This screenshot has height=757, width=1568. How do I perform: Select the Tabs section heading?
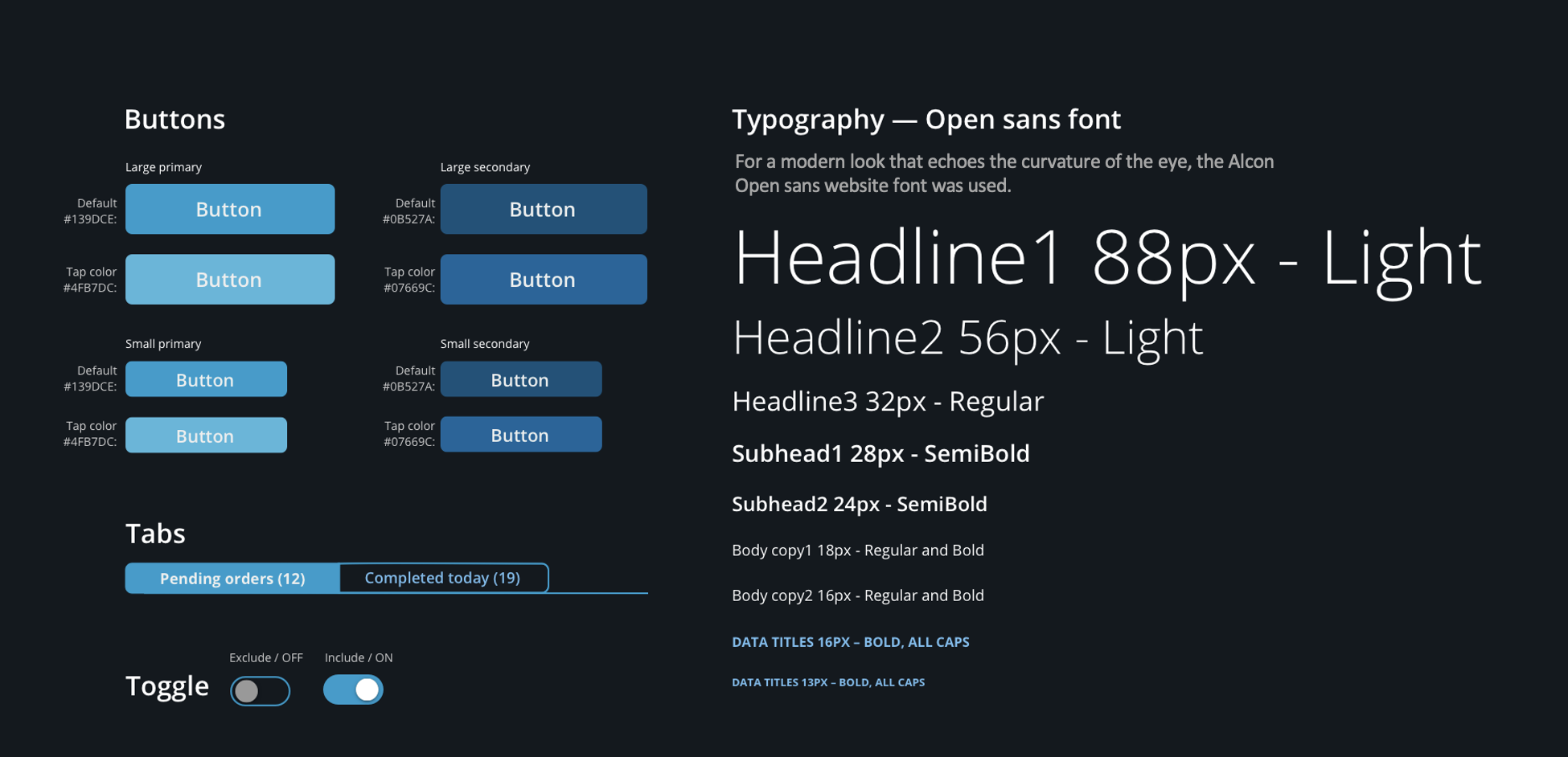point(155,534)
